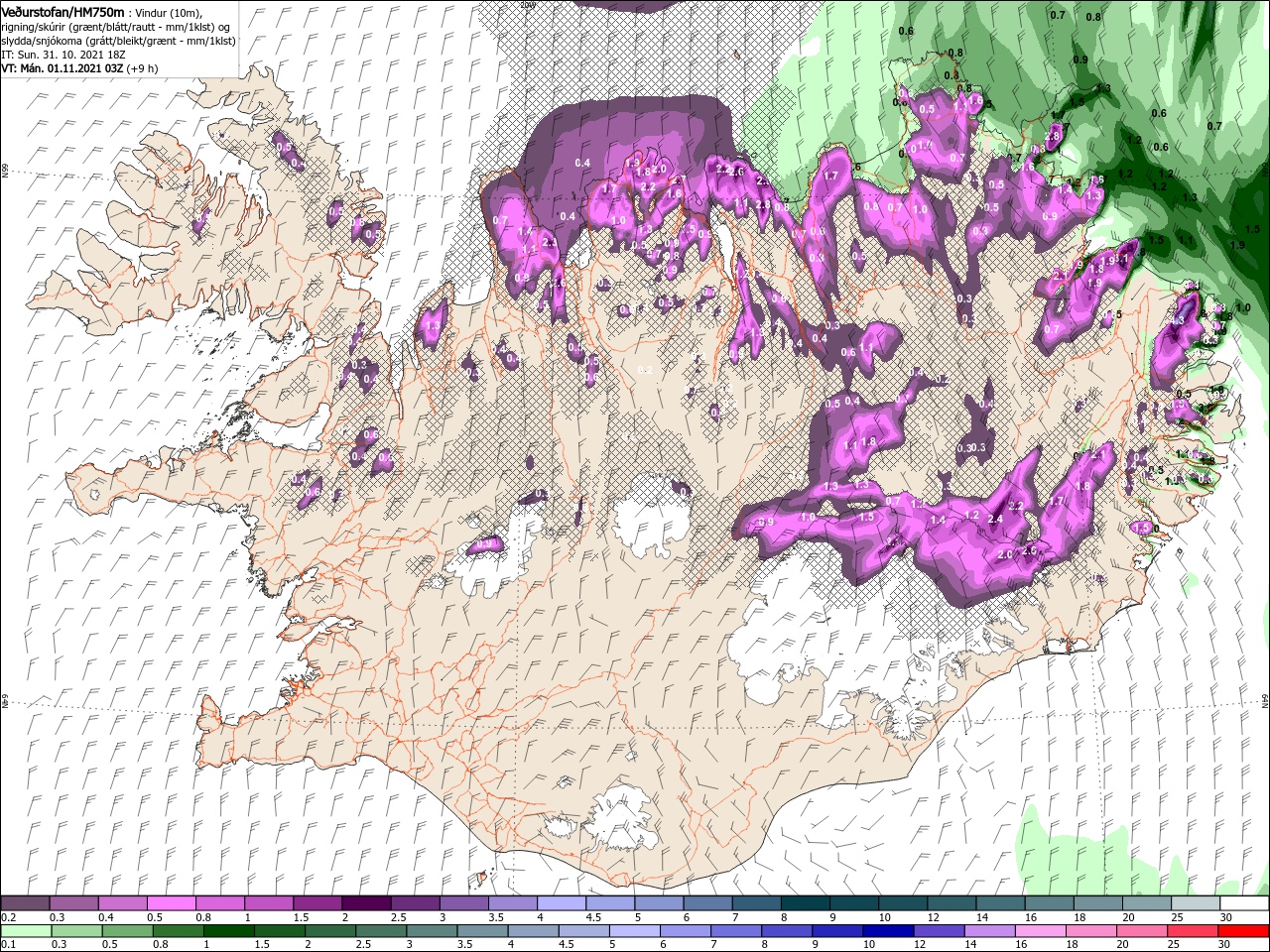Click the 'Vindur (10m)' text in the header
This screenshot has height=952, width=1270.
pyautogui.click(x=168, y=12)
